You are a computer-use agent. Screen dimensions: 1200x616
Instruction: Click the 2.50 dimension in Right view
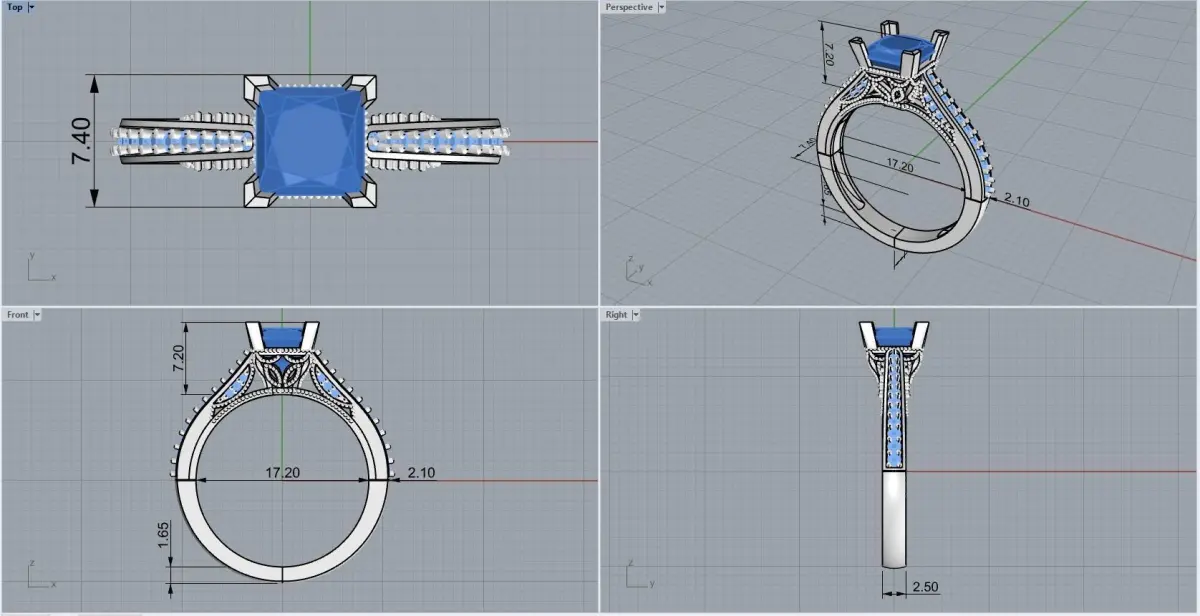coord(925,586)
